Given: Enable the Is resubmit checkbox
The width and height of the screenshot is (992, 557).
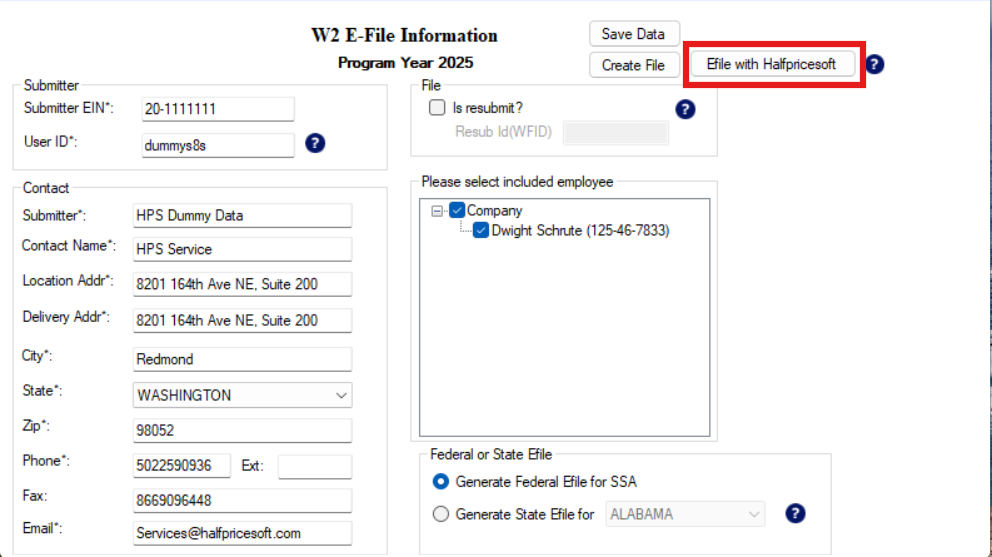Looking at the screenshot, I should pyautogui.click(x=437, y=108).
